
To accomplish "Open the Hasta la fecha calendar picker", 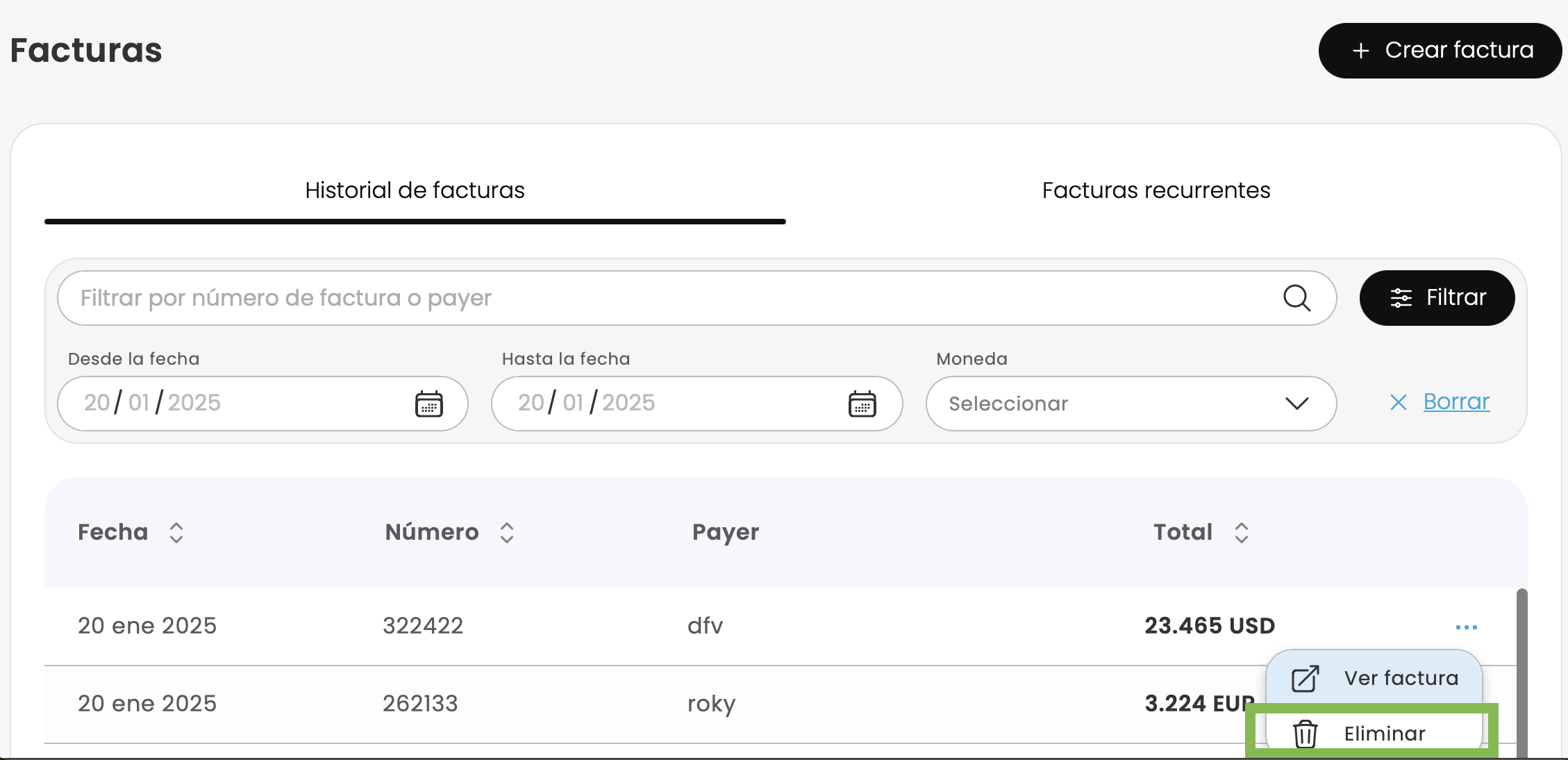I will click(x=862, y=404).
